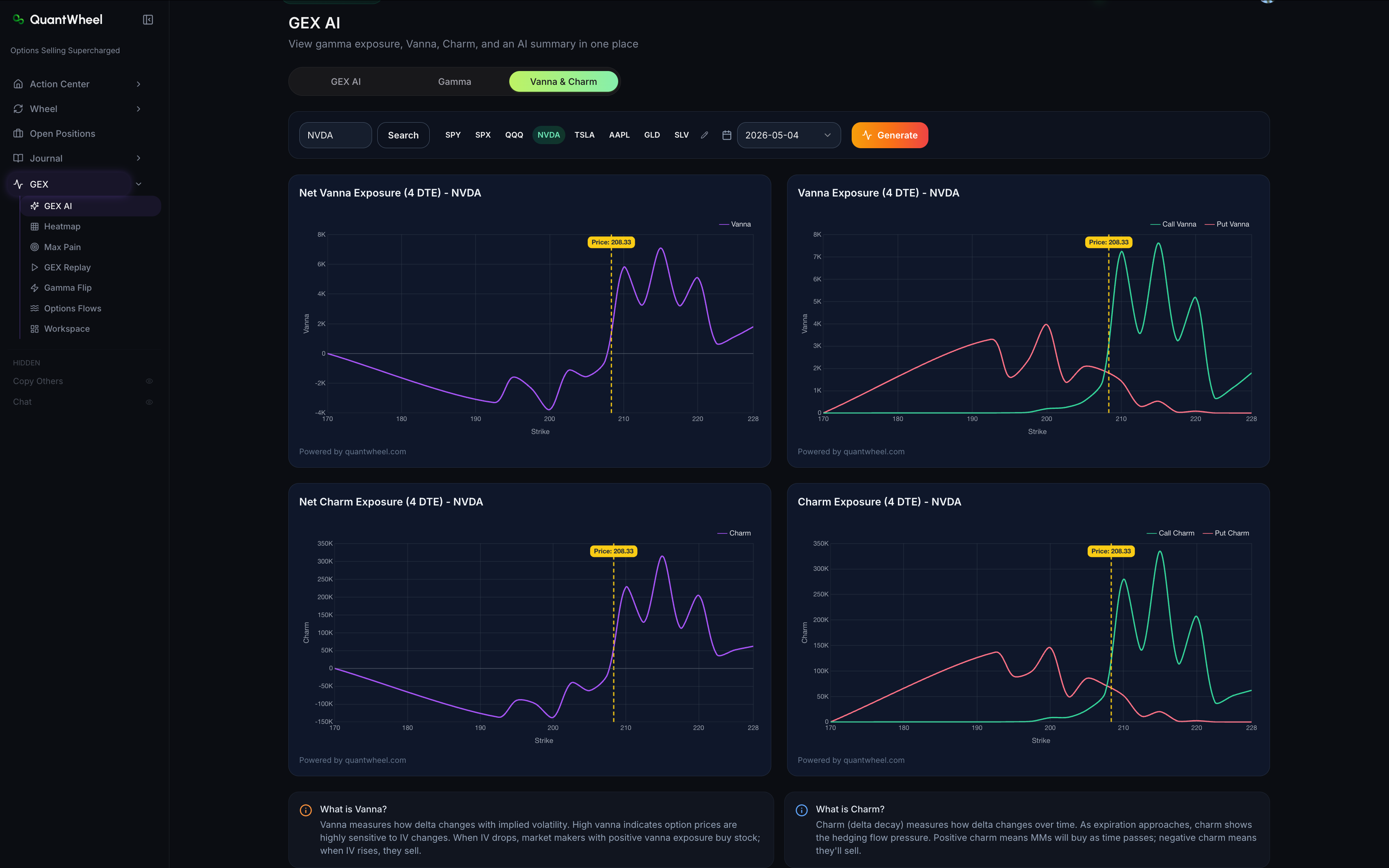1389x868 pixels.
Task: Click the Options Flows waves icon
Action: pos(35,308)
